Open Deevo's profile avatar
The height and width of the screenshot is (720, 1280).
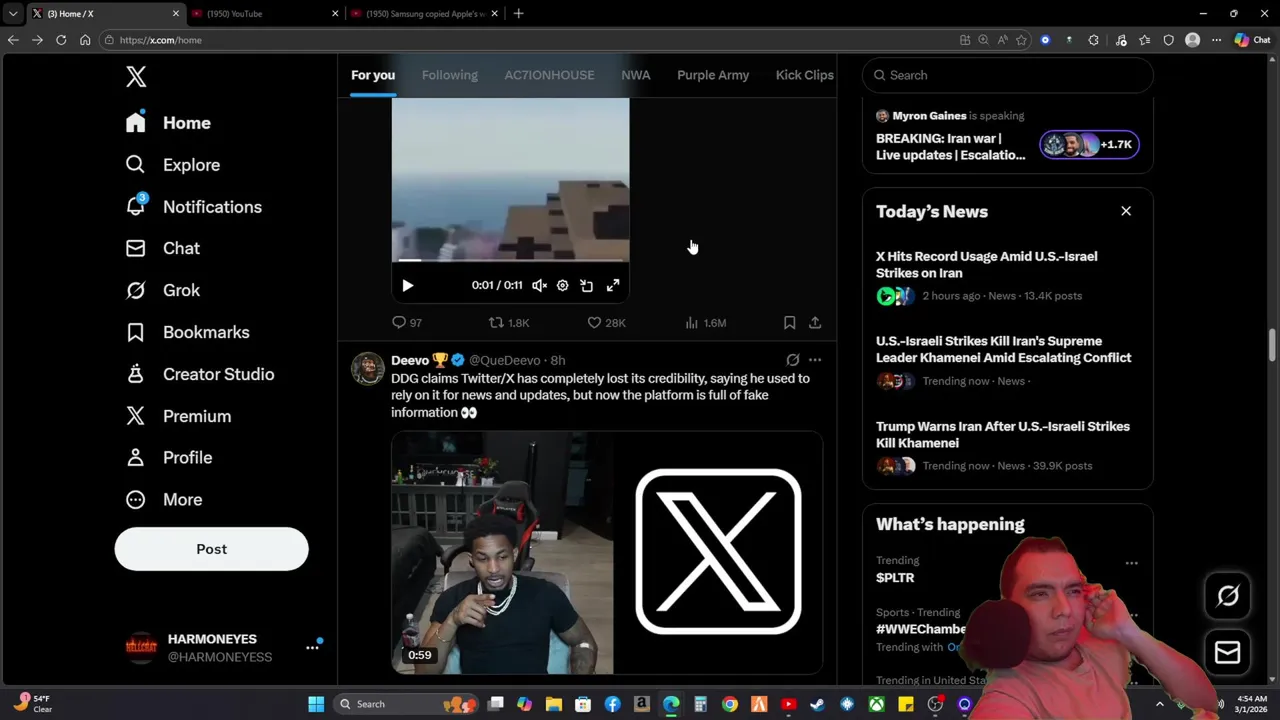point(367,369)
